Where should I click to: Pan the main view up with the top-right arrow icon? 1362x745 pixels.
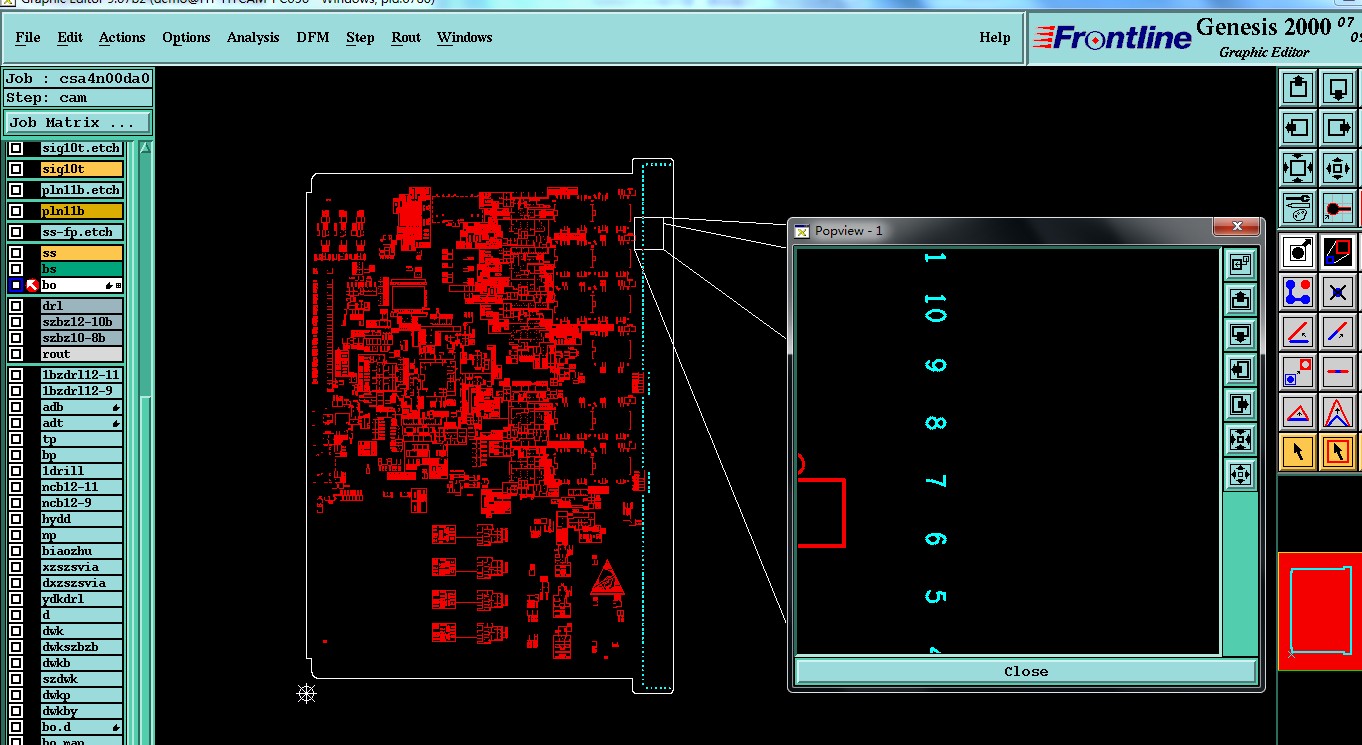point(1298,87)
